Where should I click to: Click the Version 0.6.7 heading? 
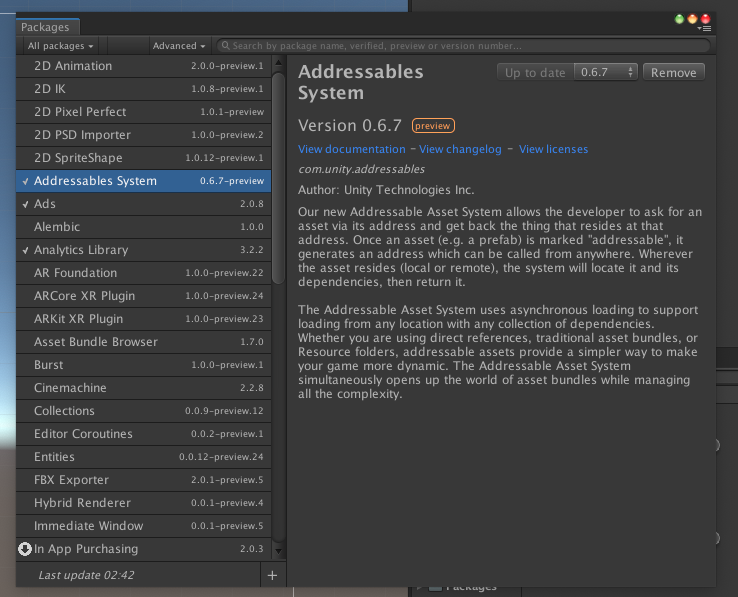click(x=350, y=126)
